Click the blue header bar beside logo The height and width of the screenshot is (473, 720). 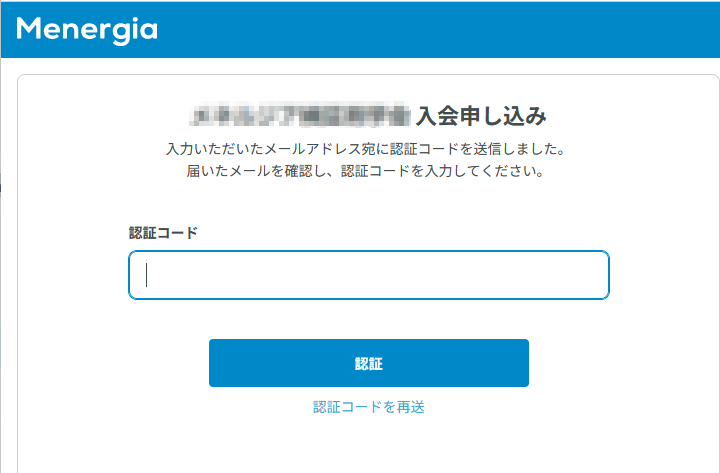coord(436,30)
